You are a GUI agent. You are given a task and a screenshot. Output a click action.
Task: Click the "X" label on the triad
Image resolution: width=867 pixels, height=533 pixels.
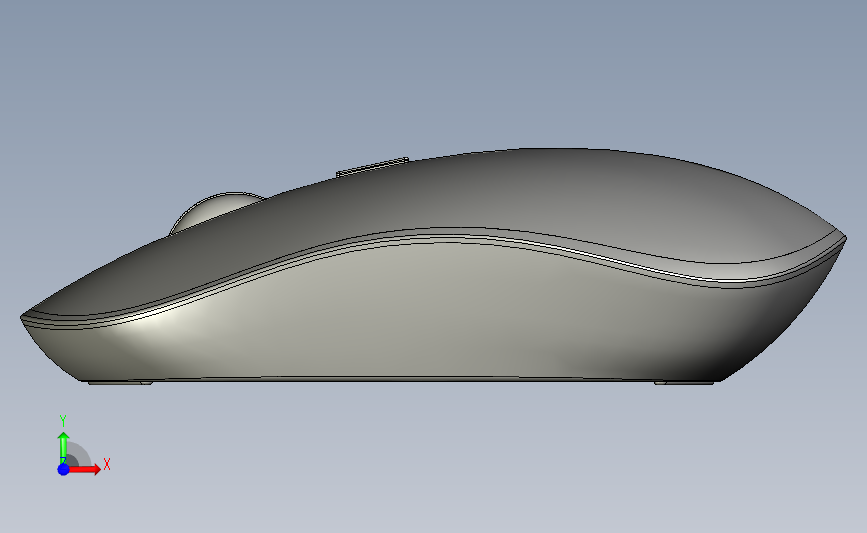click(107, 464)
